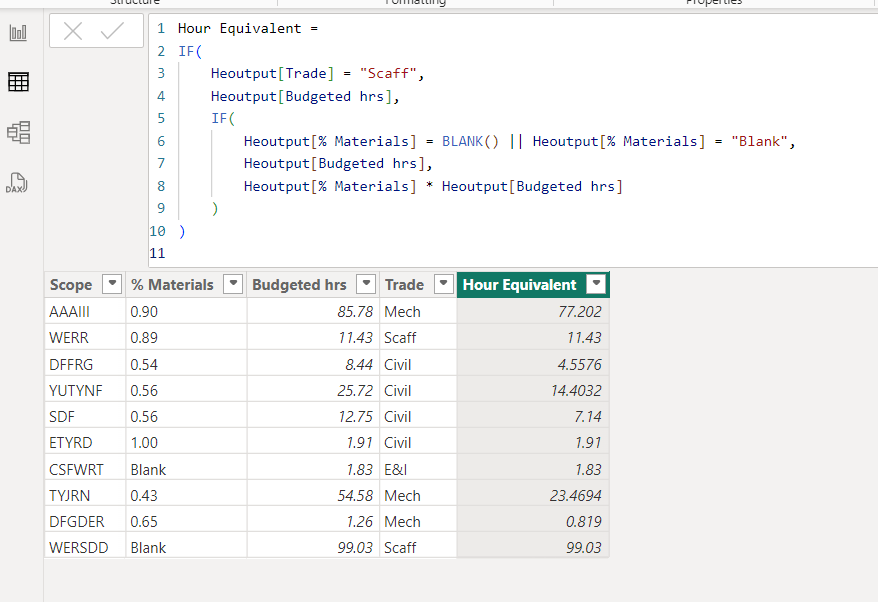878x602 pixels.
Task: Click the 4.5576 Hour Equivalent value
Action: click(580, 365)
